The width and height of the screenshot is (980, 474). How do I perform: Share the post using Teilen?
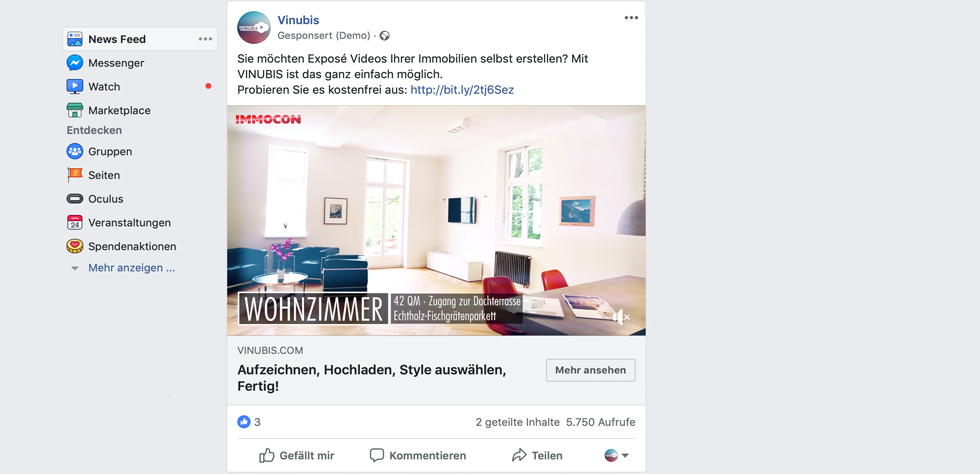click(537, 456)
